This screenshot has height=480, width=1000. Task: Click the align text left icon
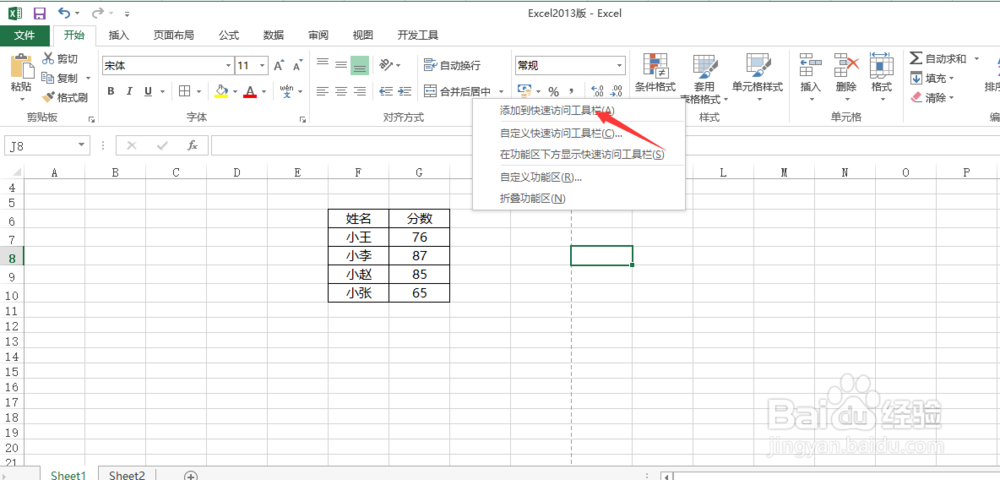(x=323, y=91)
